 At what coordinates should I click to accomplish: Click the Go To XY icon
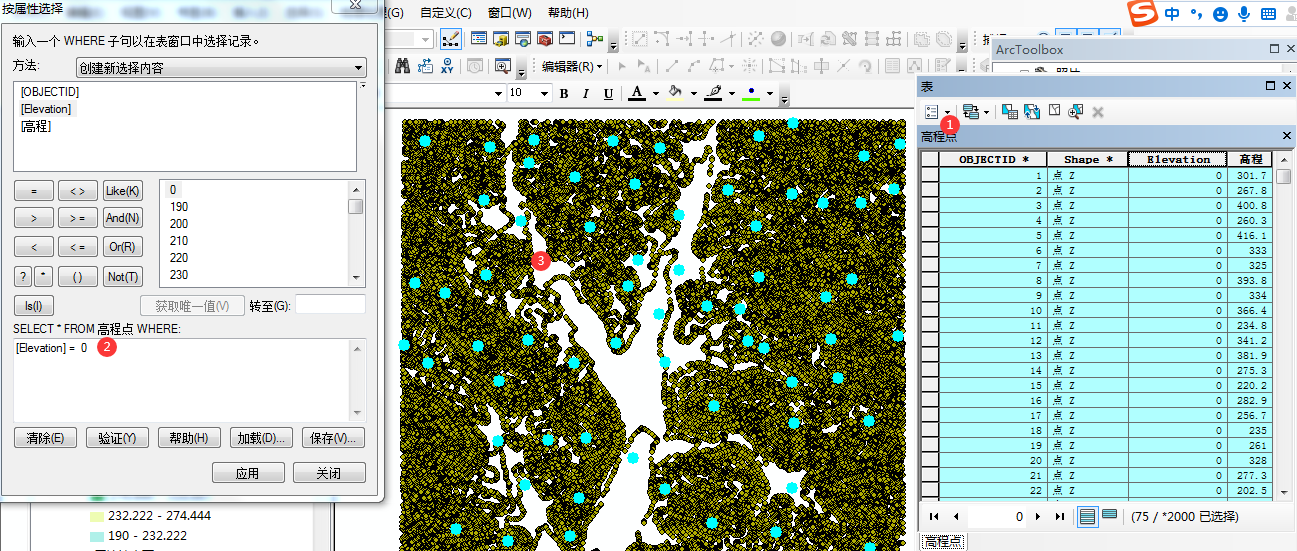(x=447, y=66)
